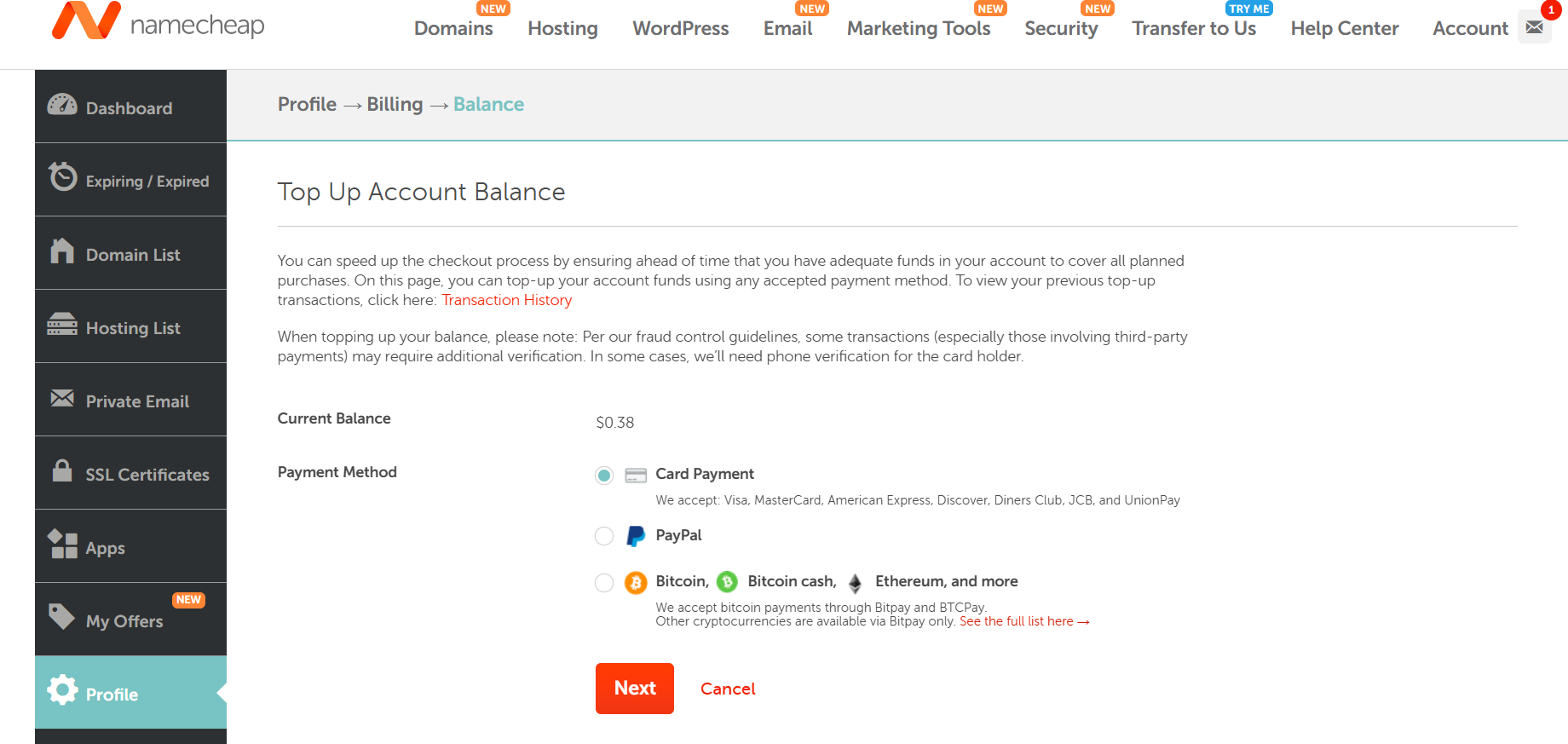Screen dimensions: 1568x744
Task: Click the Top Up Account Balance heading
Action: 421,192
